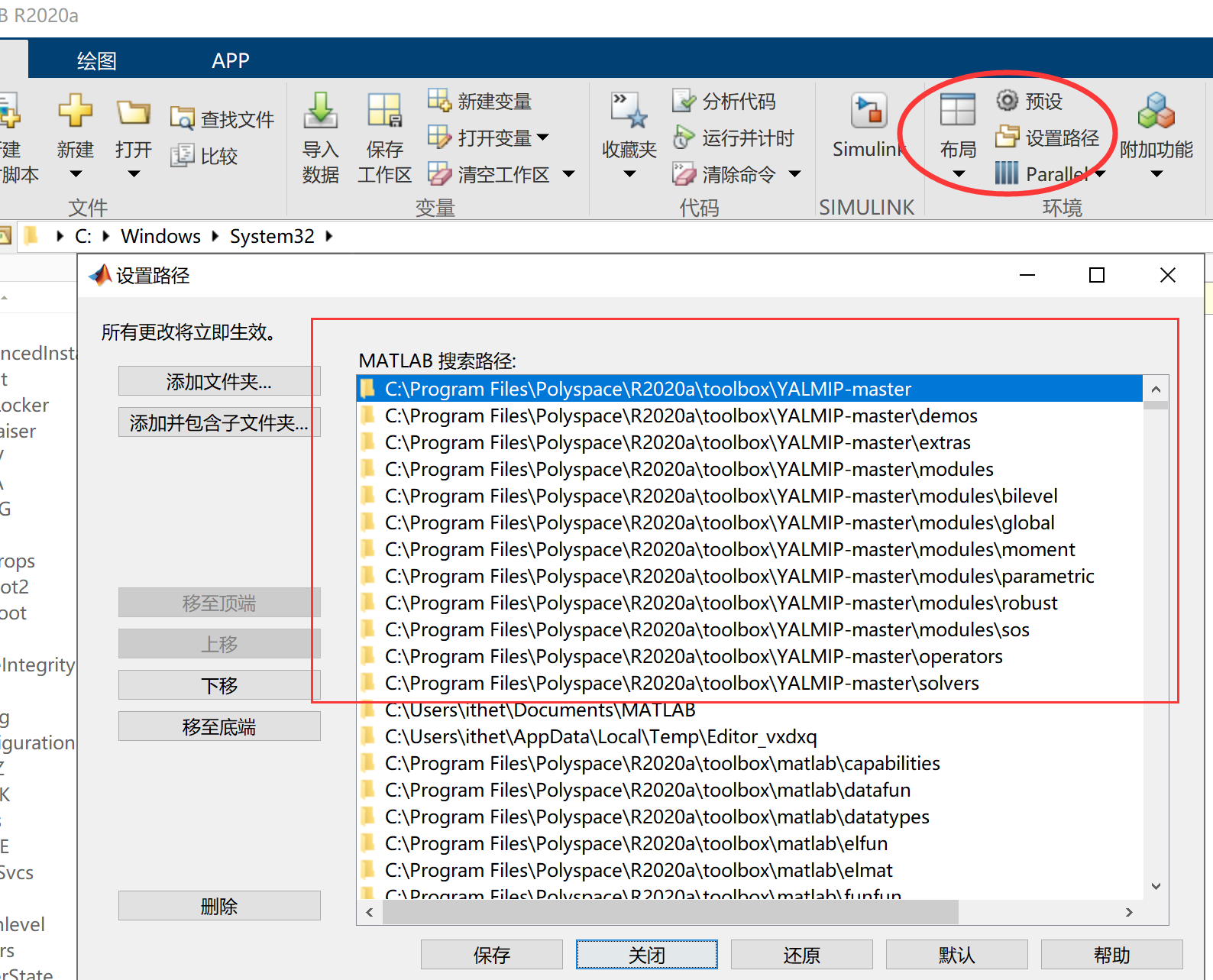Switch to the APP tab
1213x980 pixels.
[x=231, y=60]
